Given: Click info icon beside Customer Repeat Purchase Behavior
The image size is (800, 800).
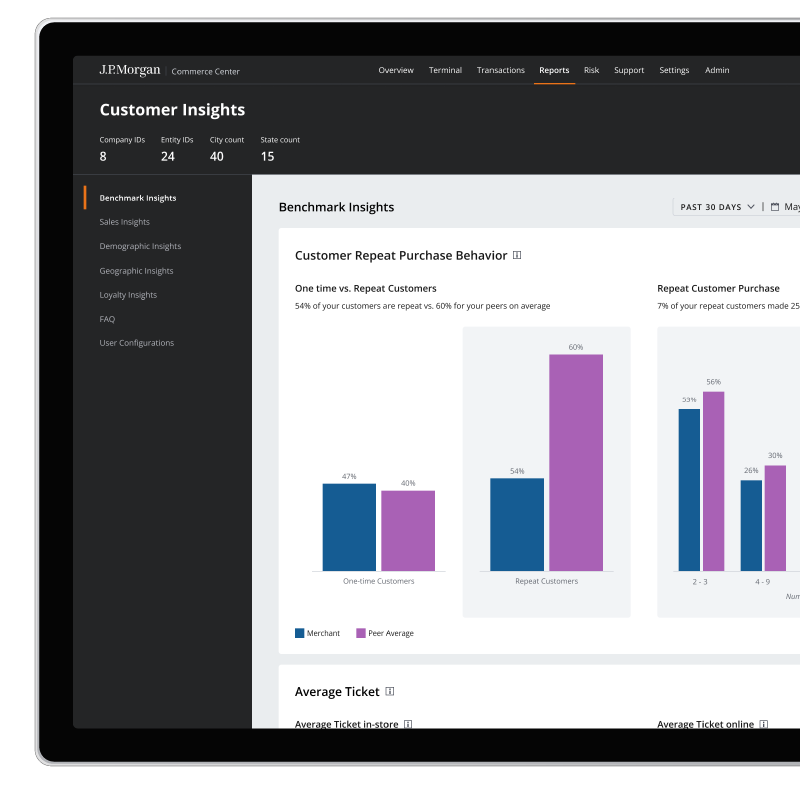Looking at the screenshot, I should (x=517, y=255).
